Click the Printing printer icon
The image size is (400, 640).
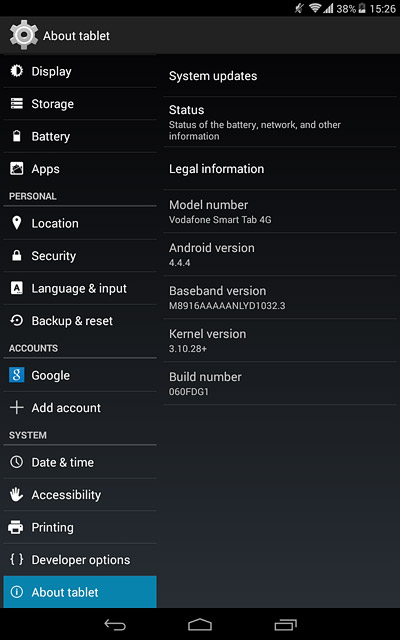click(16, 527)
